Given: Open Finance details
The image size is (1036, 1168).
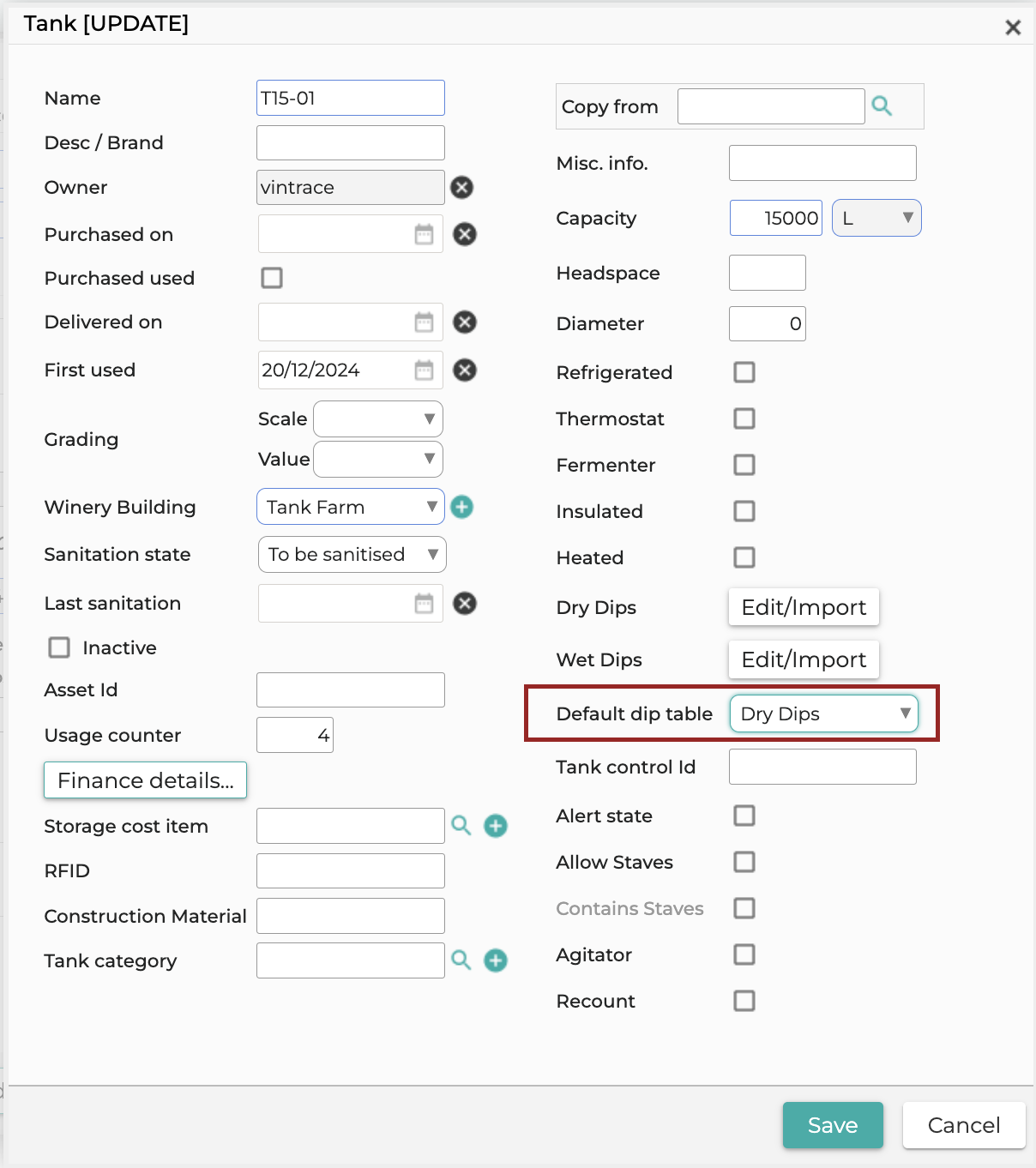Looking at the screenshot, I should click(145, 780).
